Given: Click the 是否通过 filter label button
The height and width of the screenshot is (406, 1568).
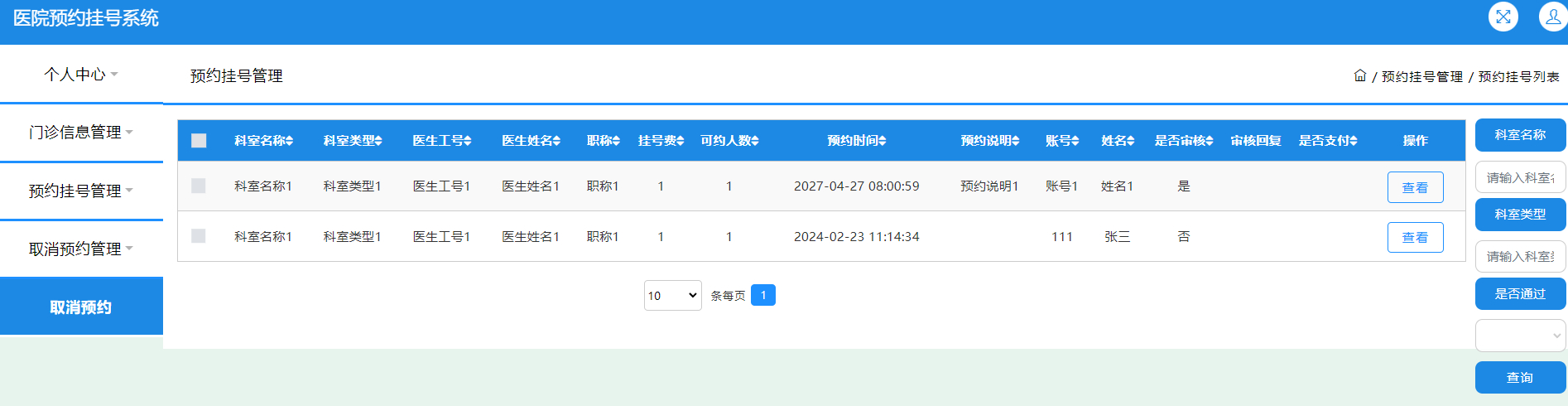Looking at the screenshot, I should tap(1520, 293).
